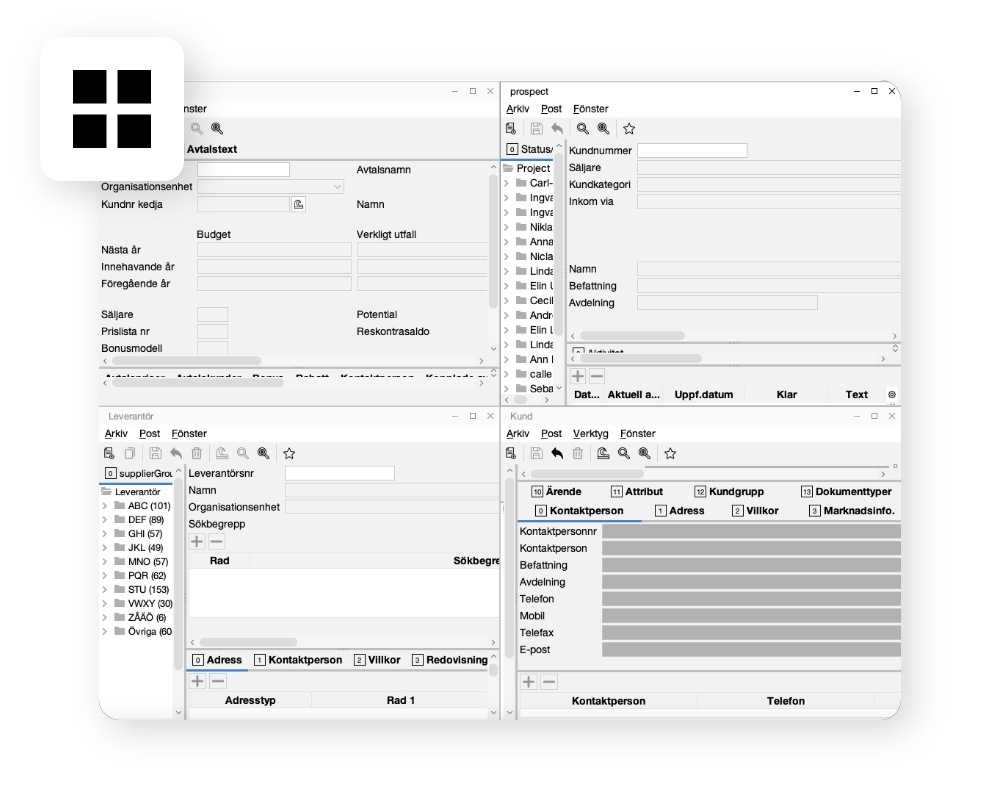The width and height of the screenshot is (1000, 800).
Task: Open Post menu in Leverantör window
Action: (149, 434)
